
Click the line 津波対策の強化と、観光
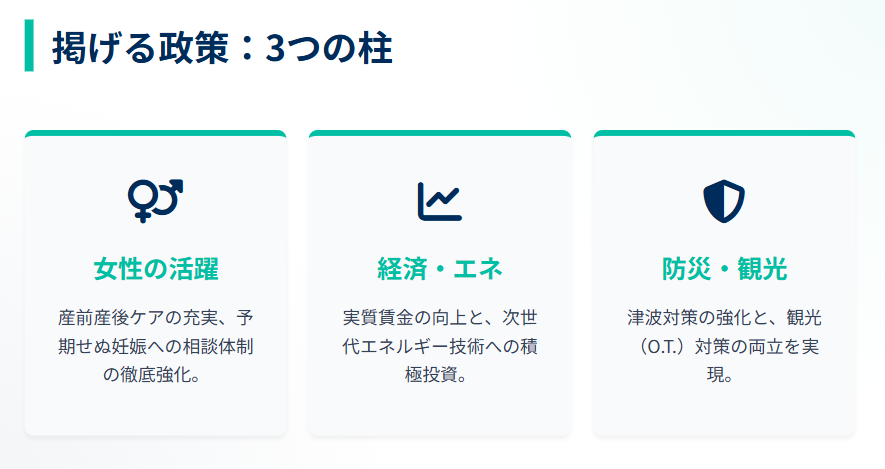click(x=724, y=319)
